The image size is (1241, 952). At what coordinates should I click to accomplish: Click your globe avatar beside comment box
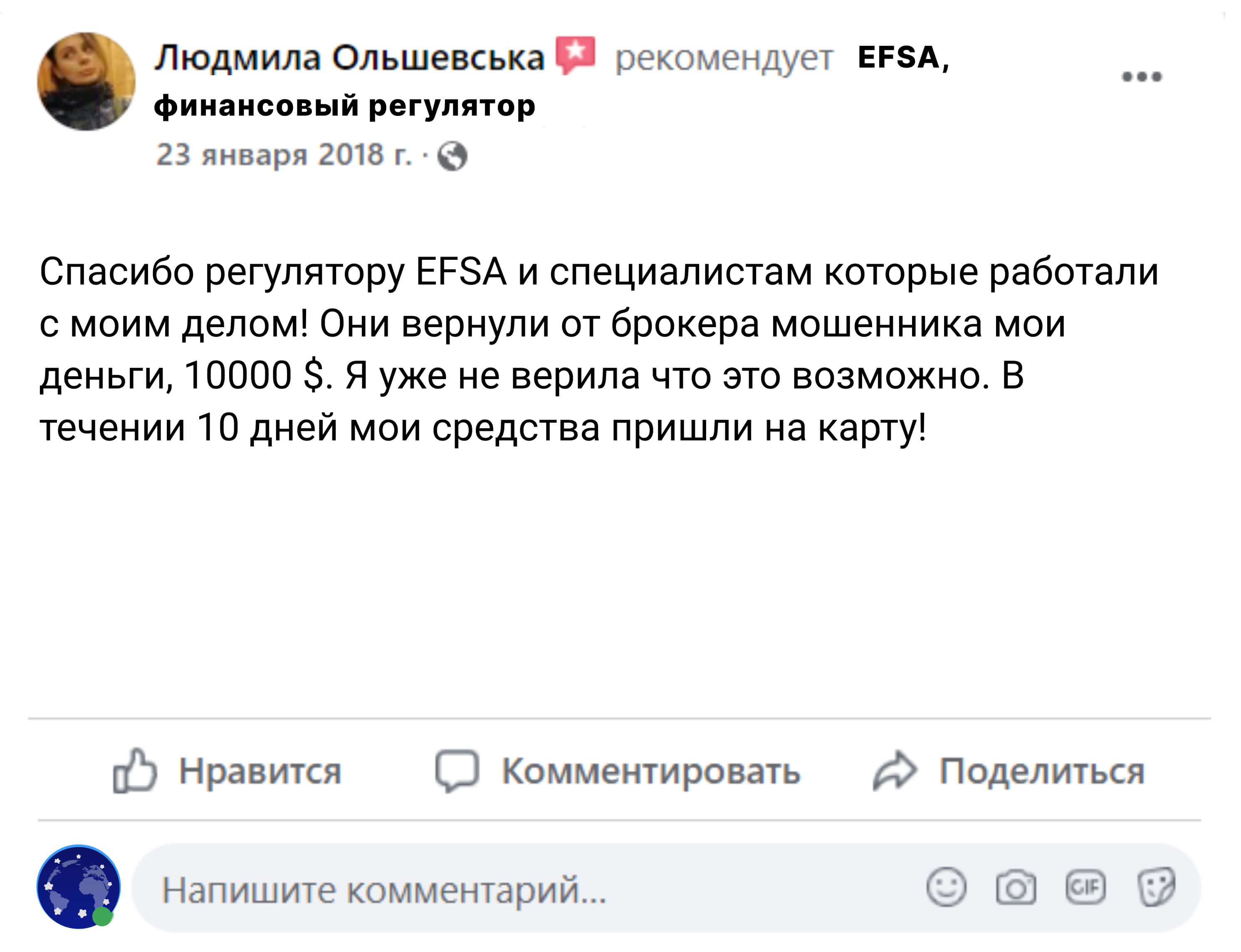(x=78, y=887)
